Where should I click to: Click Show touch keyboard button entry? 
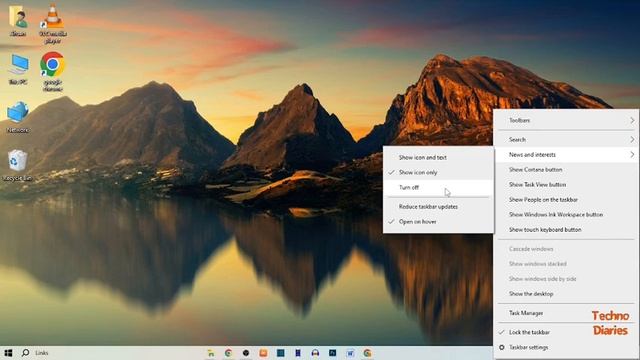pyautogui.click(x=566, y=230)
